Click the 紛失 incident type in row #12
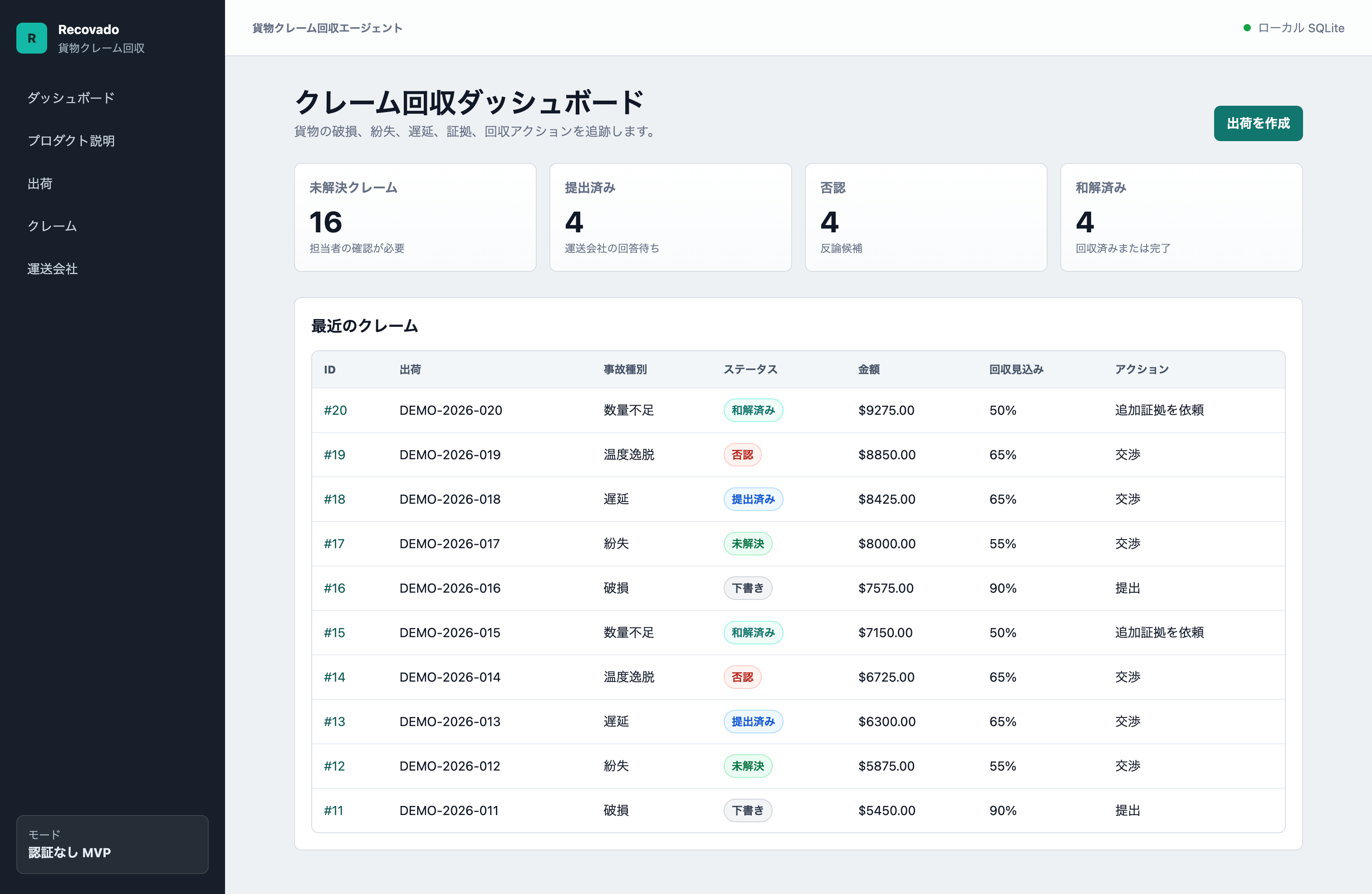1372x894 pixels. click(x=616, y=766)
